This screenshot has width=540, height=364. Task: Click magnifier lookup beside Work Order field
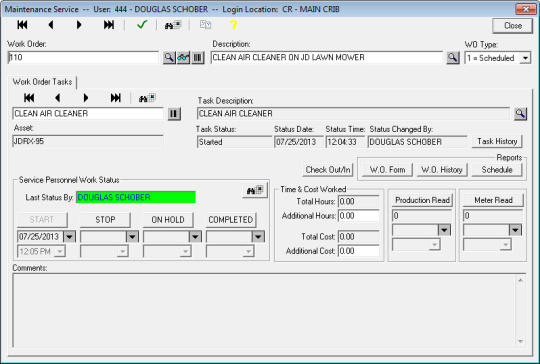coord(169,58)
